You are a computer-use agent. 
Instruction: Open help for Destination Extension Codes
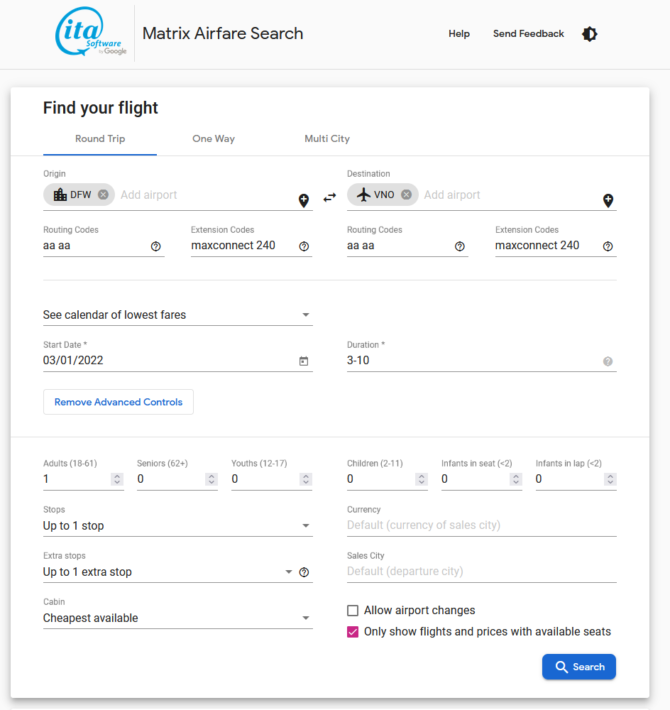pyautogui.click(x=608, y=246)
